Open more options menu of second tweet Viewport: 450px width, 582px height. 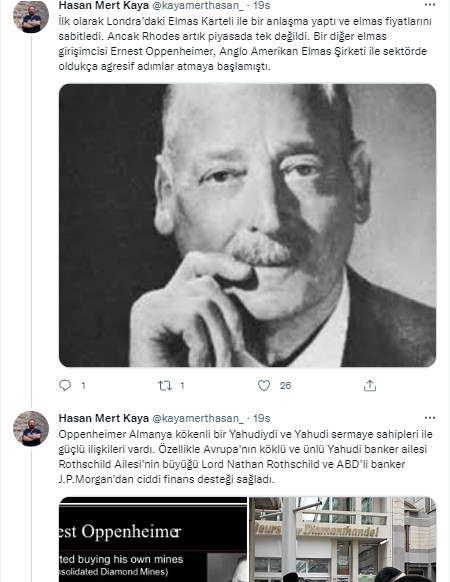point(430,418)
